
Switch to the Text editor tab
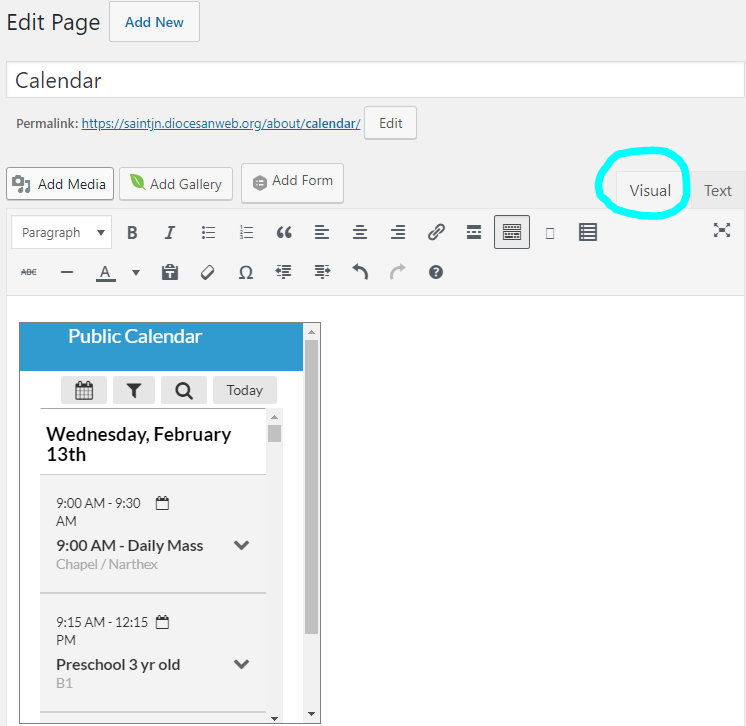click(717, 191)
